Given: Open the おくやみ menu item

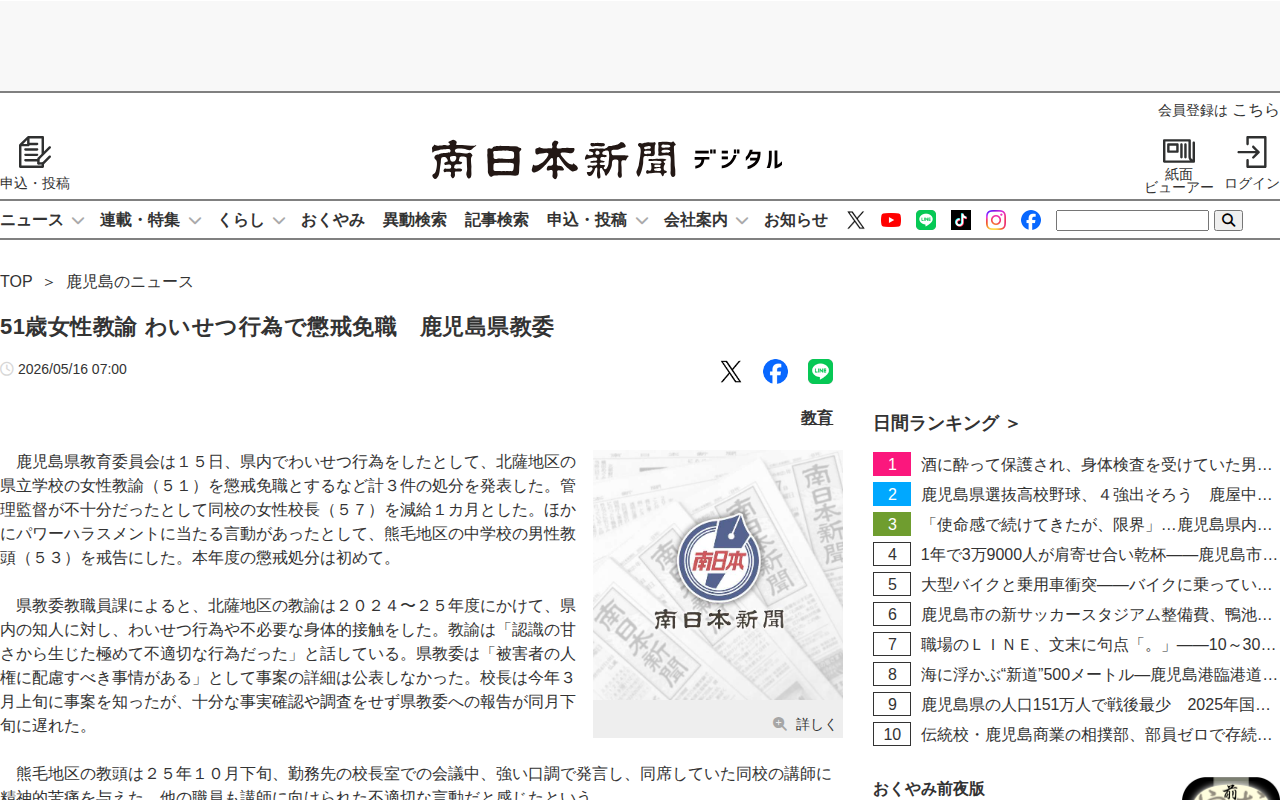Looking at the screenshot, I should coord(333,220).
